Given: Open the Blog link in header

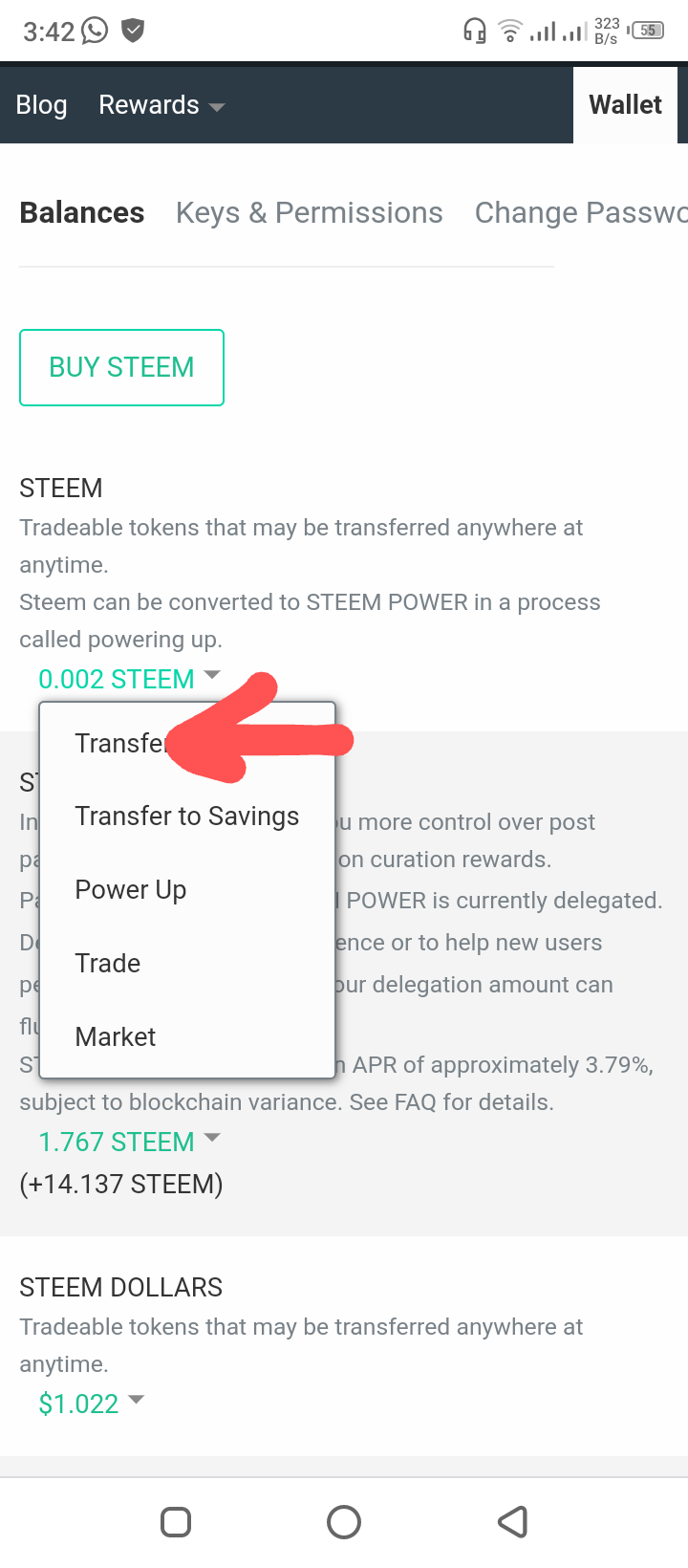Looking at the screenshot, I should pos(41,105).
